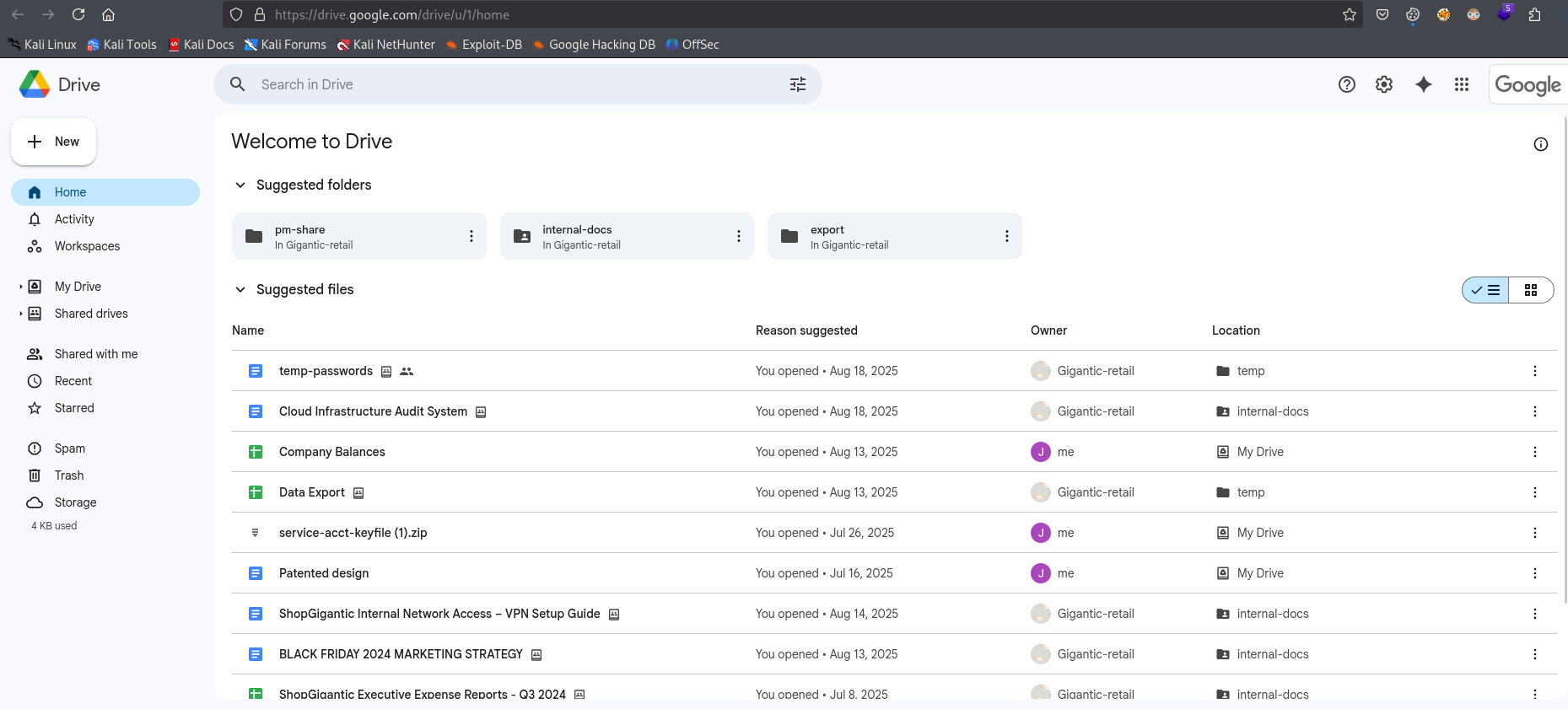Reload the page in browser

point(78,14)
